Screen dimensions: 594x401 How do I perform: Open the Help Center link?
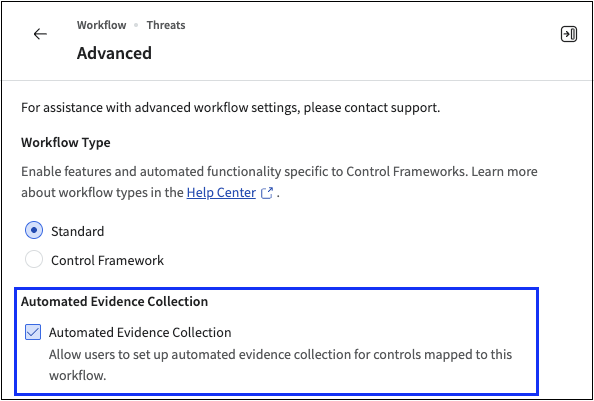pyautogui.click(x=221, y=193)
